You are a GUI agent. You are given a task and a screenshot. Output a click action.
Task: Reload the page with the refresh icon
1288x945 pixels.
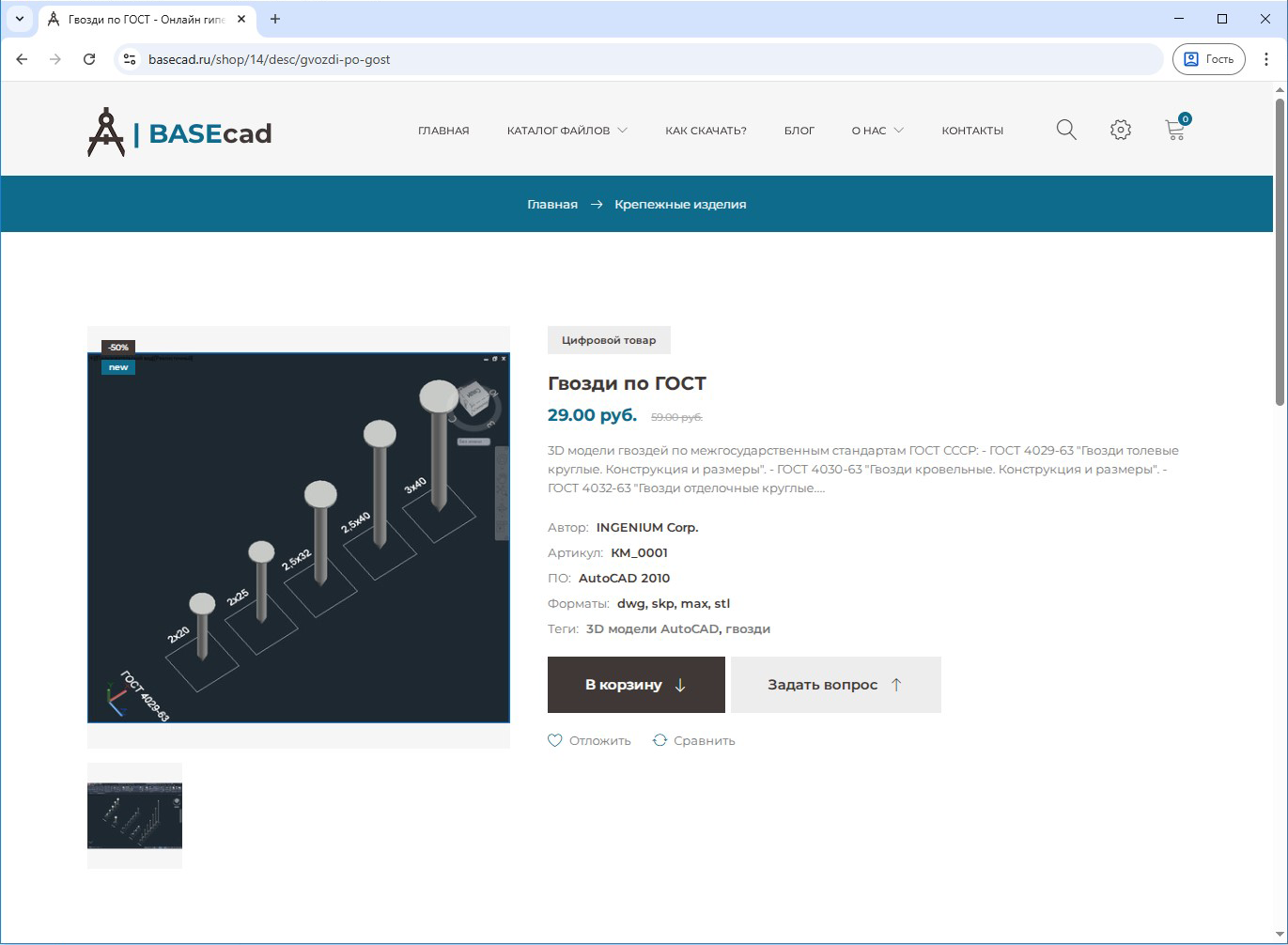pos(89,59)
